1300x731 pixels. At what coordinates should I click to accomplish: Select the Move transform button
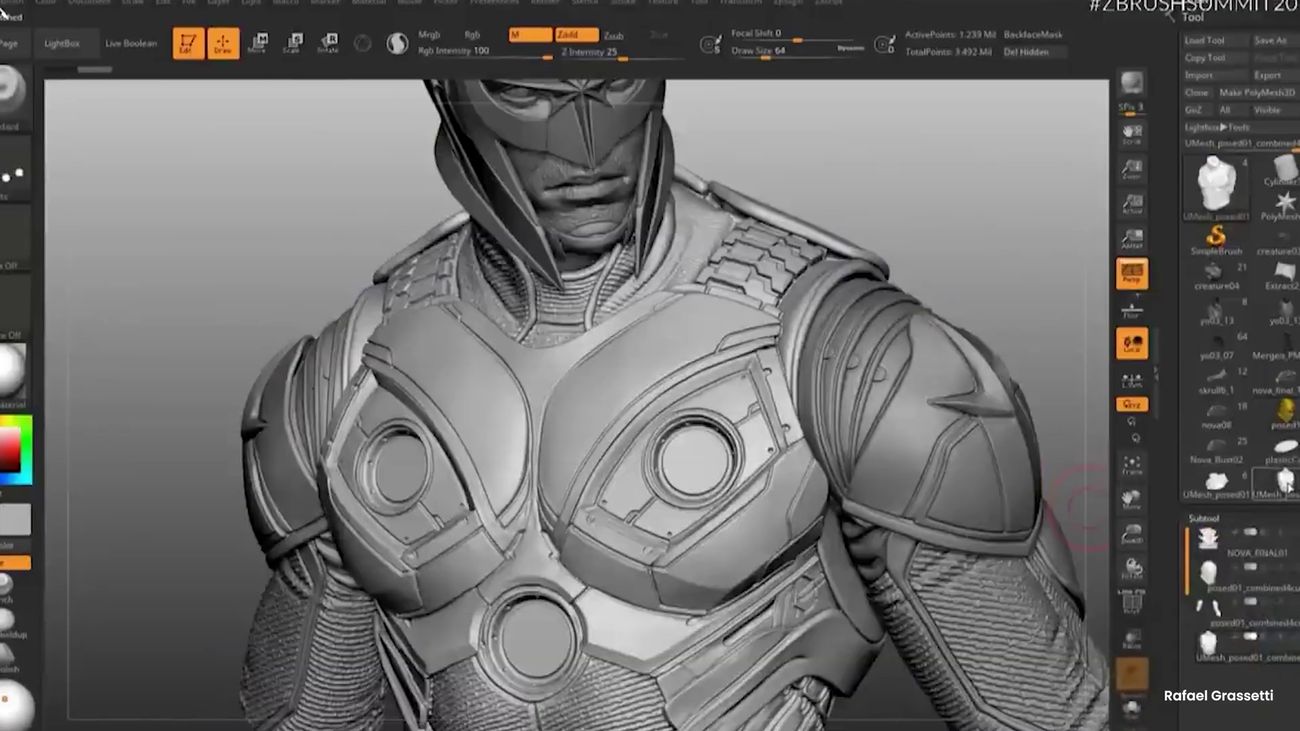point(257,43)
